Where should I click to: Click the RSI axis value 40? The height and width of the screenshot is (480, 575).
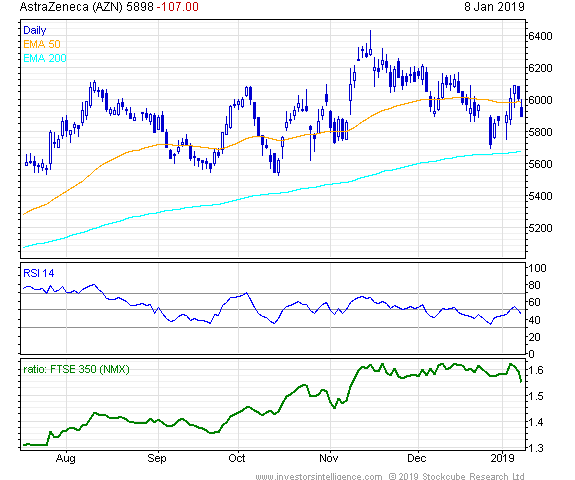534,320
